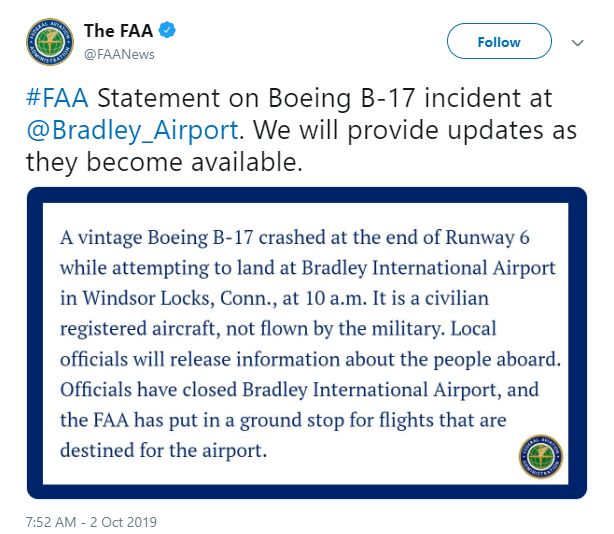614x534 pixels.
Task: Follow The FAA account
Action: pos(498,42)
